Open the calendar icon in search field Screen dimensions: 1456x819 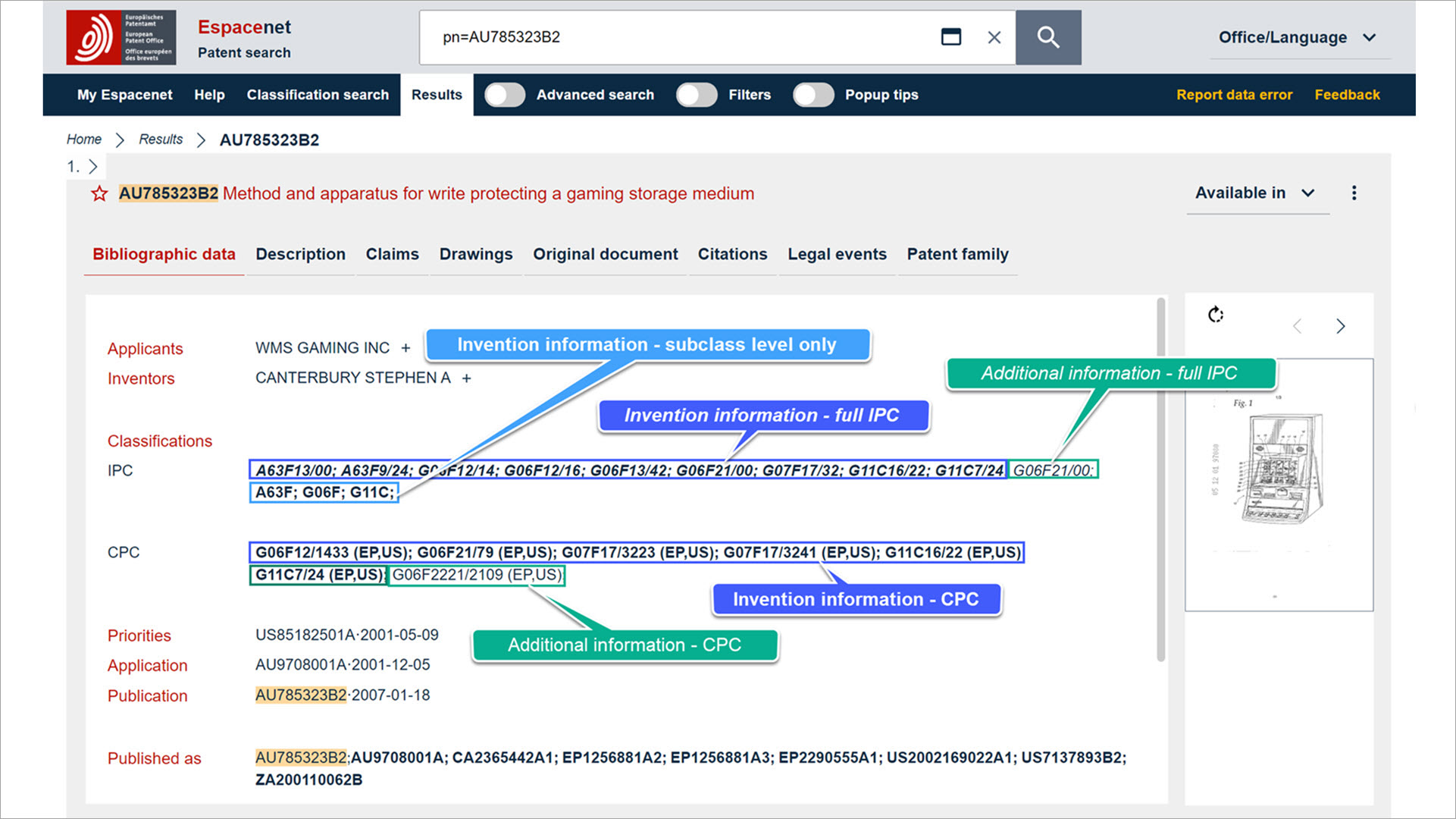950,37
